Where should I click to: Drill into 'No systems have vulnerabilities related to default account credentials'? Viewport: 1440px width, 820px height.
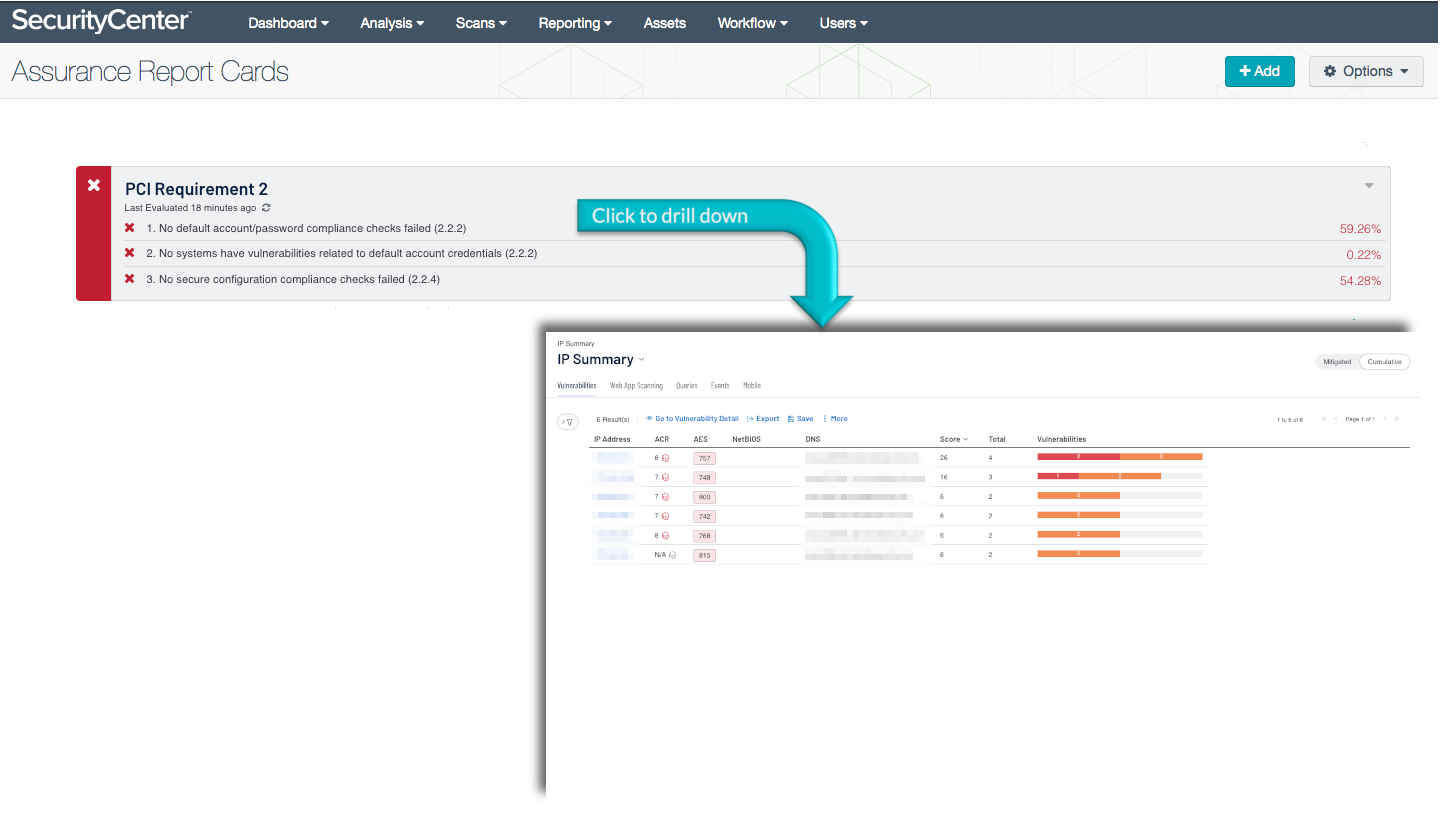tap(341, 253)
